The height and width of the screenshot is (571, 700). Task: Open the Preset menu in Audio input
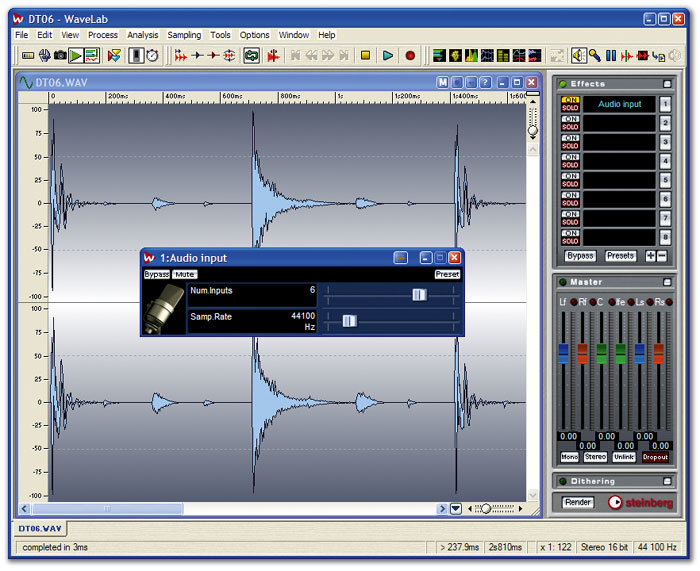pos(447,275)
